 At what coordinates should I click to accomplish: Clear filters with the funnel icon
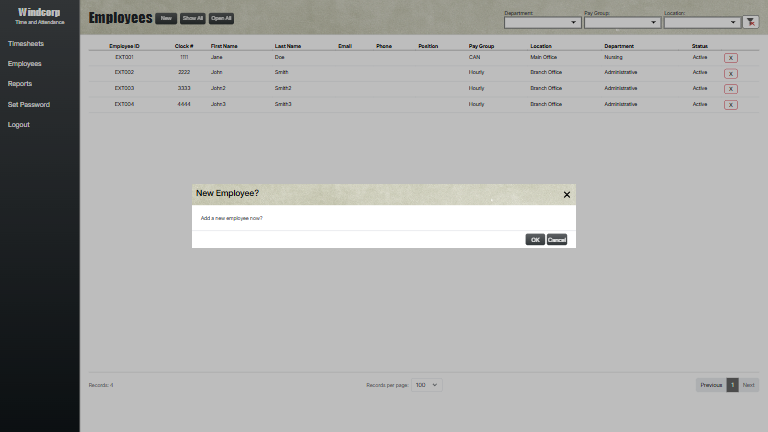pyautogui.click(x=750, y=22)
